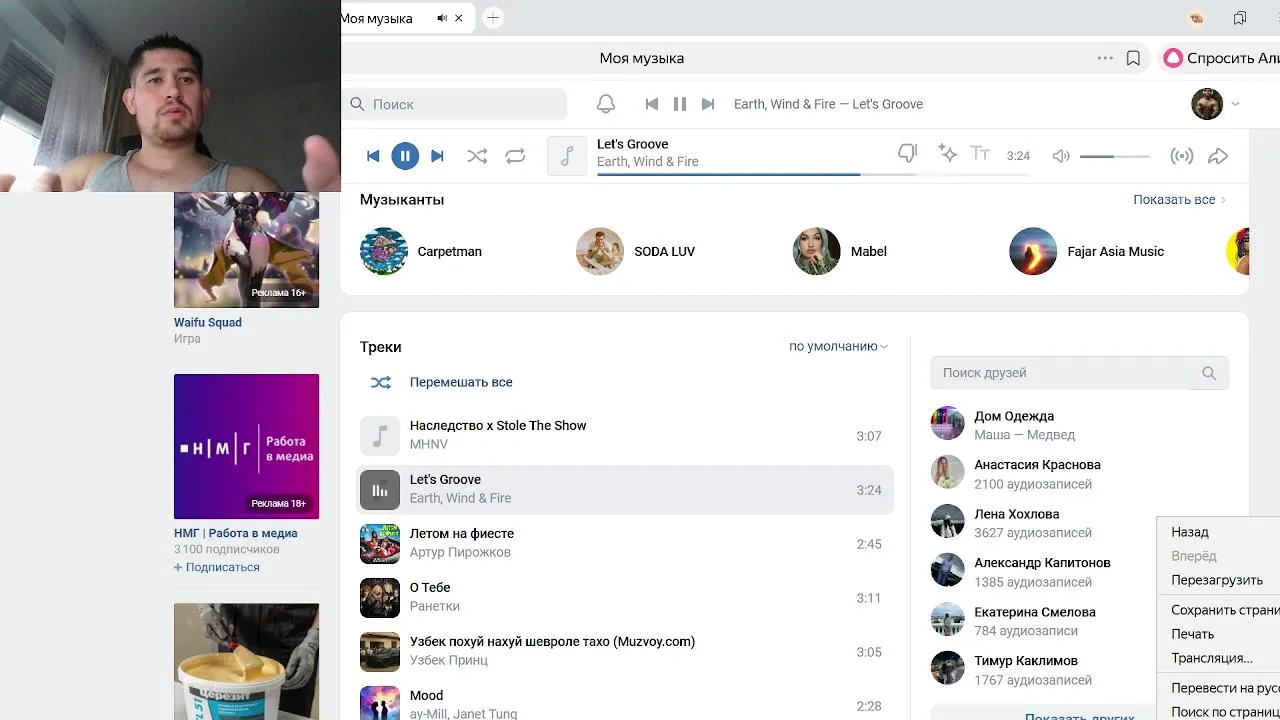Click the share arrow icon
This screenshot has width=1280, height=720.
click(1218, 156)
